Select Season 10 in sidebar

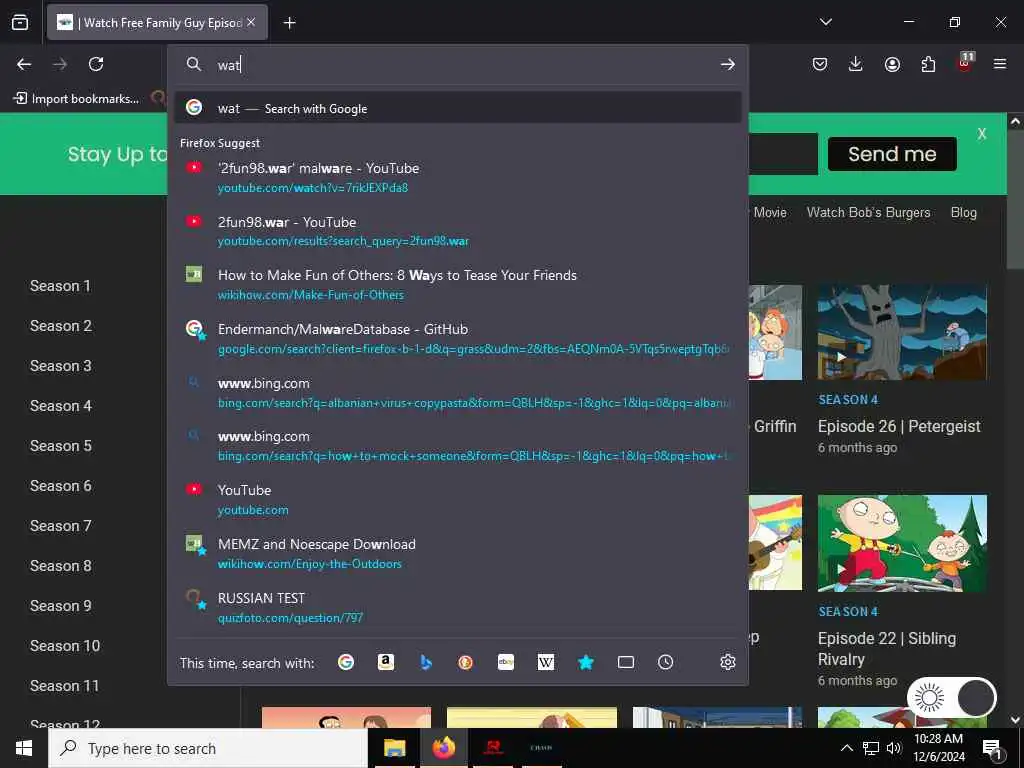pyautogui.click(x=65, y=646)
